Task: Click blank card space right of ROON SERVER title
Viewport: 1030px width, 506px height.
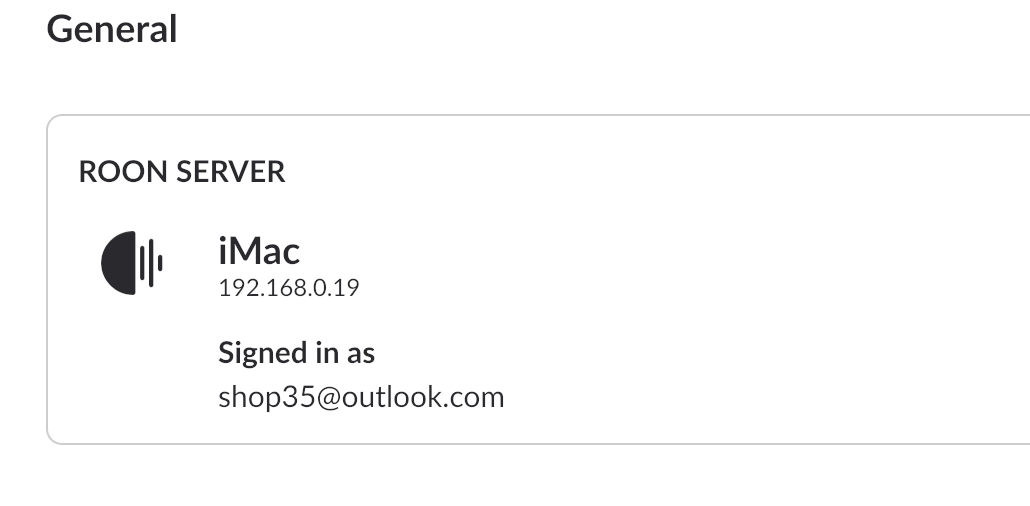Action: pyautogui.click(x=657, y=172)
